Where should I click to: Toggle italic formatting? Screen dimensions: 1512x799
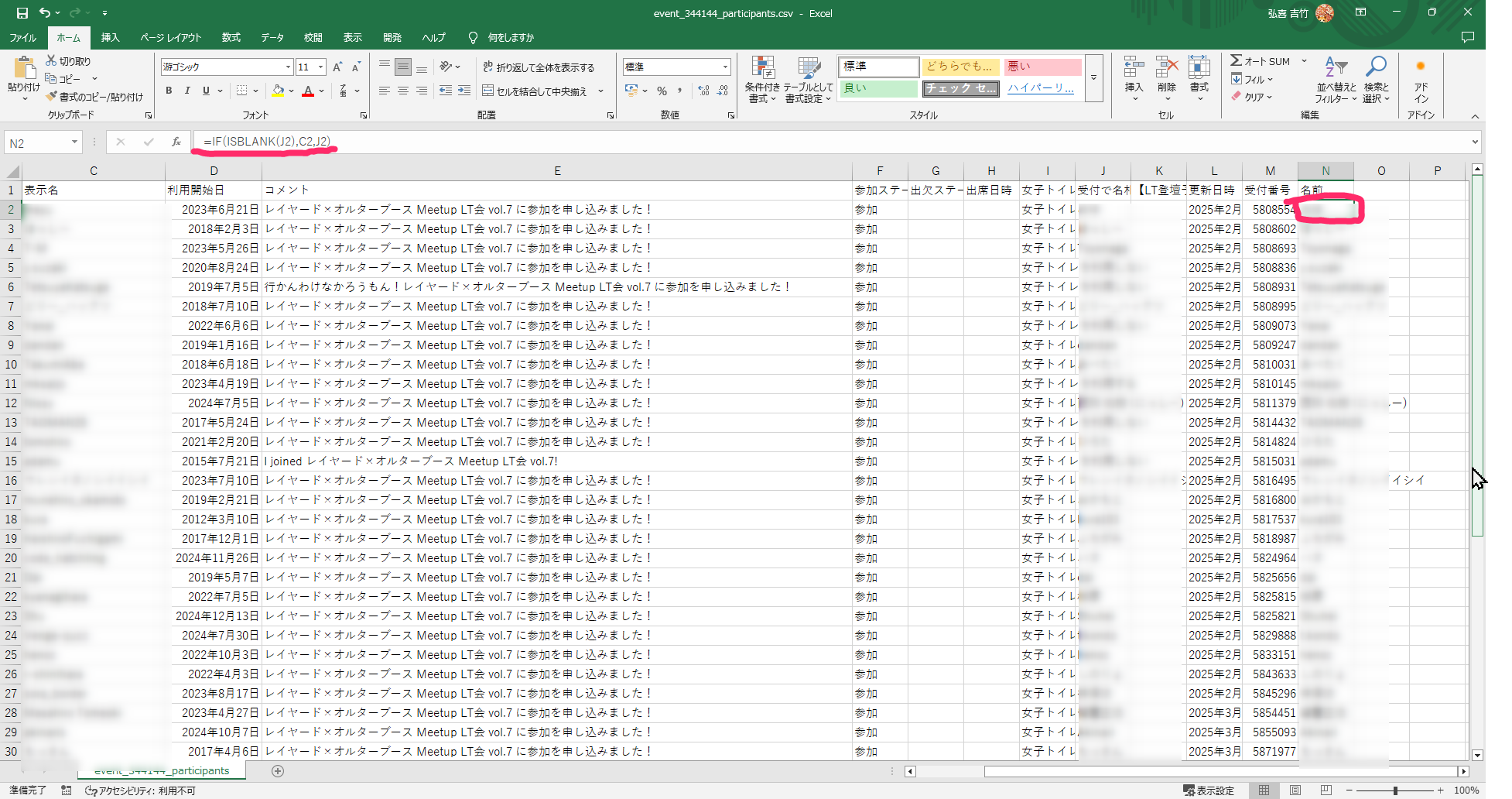pos(187,91)
